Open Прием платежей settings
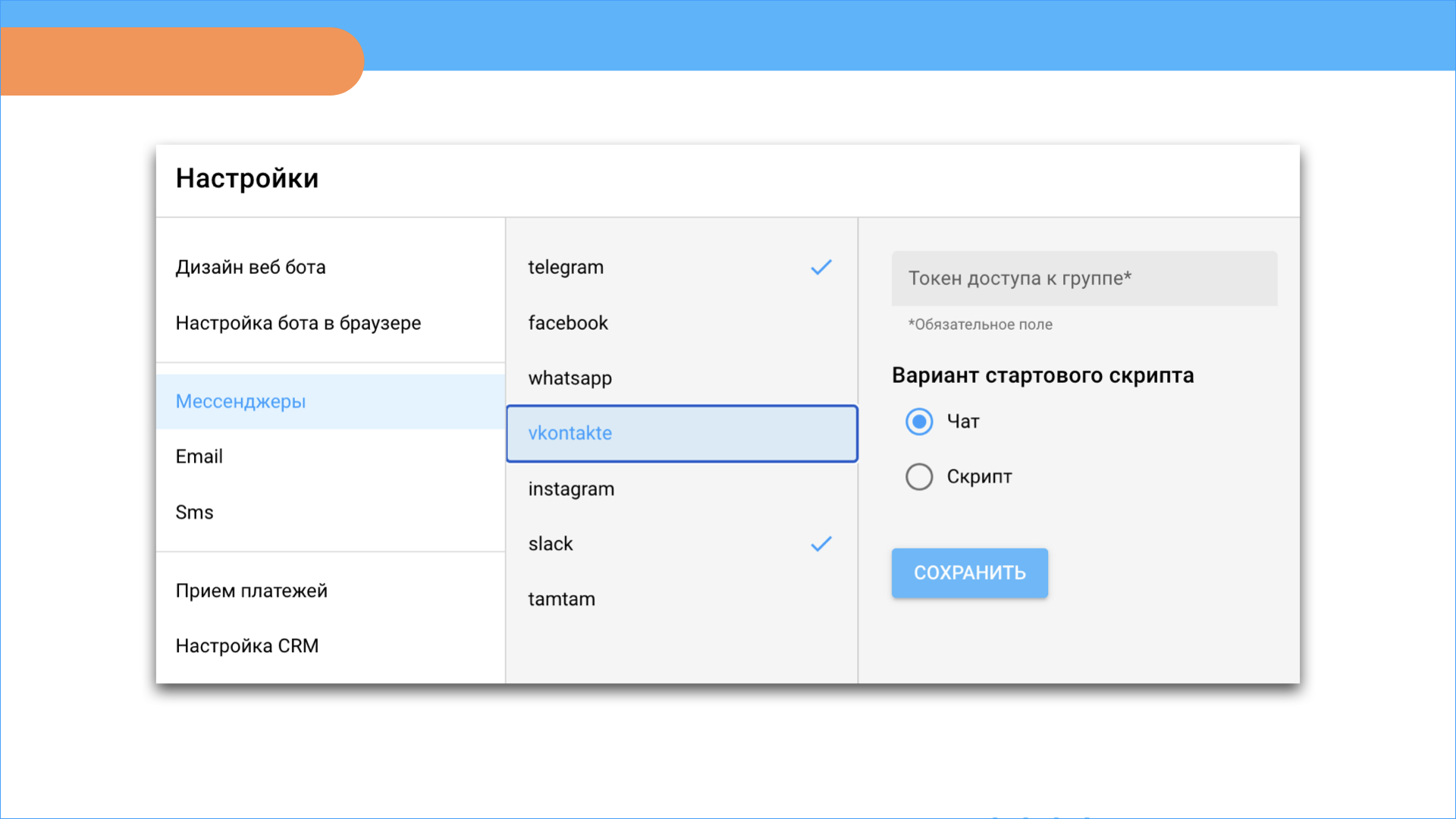The image size is (1456, 819). pos(252,591)
